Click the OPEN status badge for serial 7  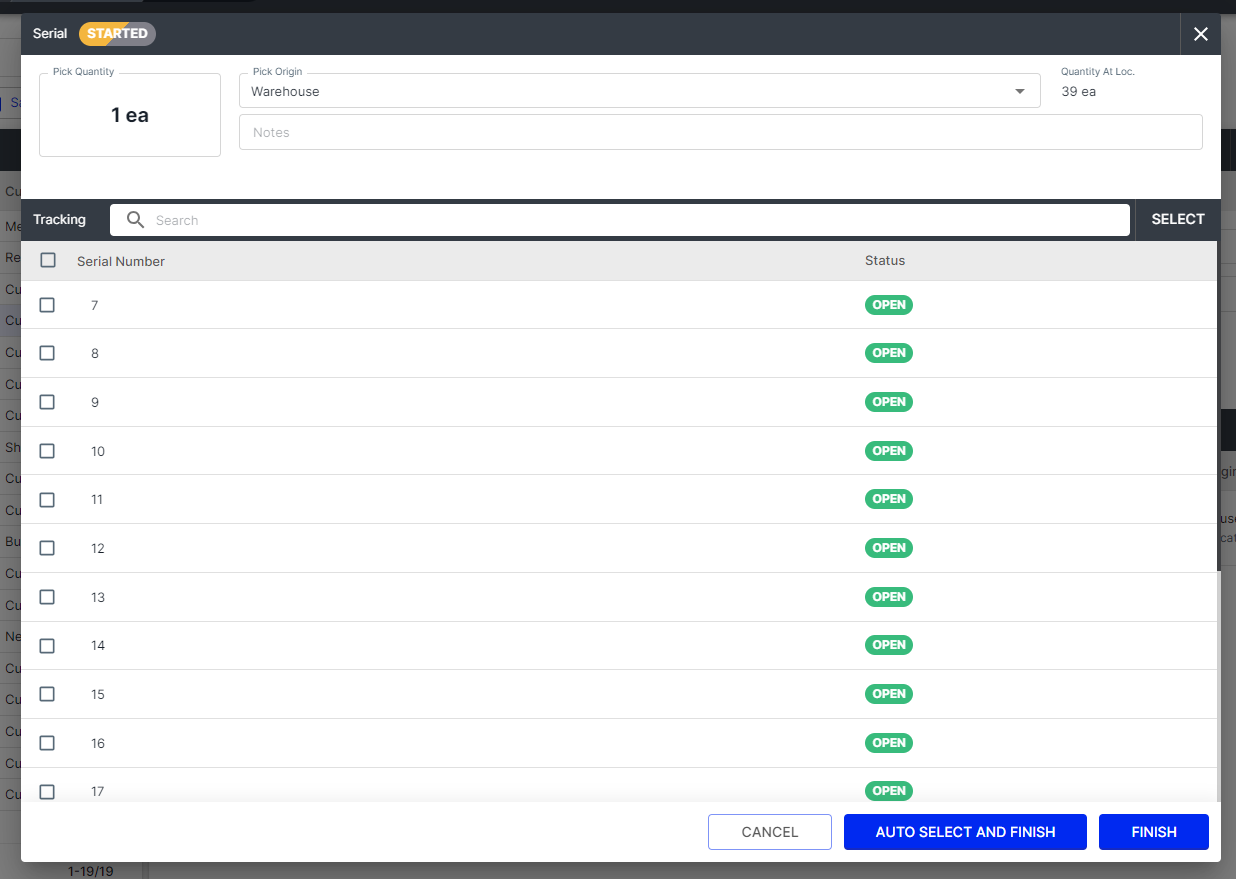888,305
